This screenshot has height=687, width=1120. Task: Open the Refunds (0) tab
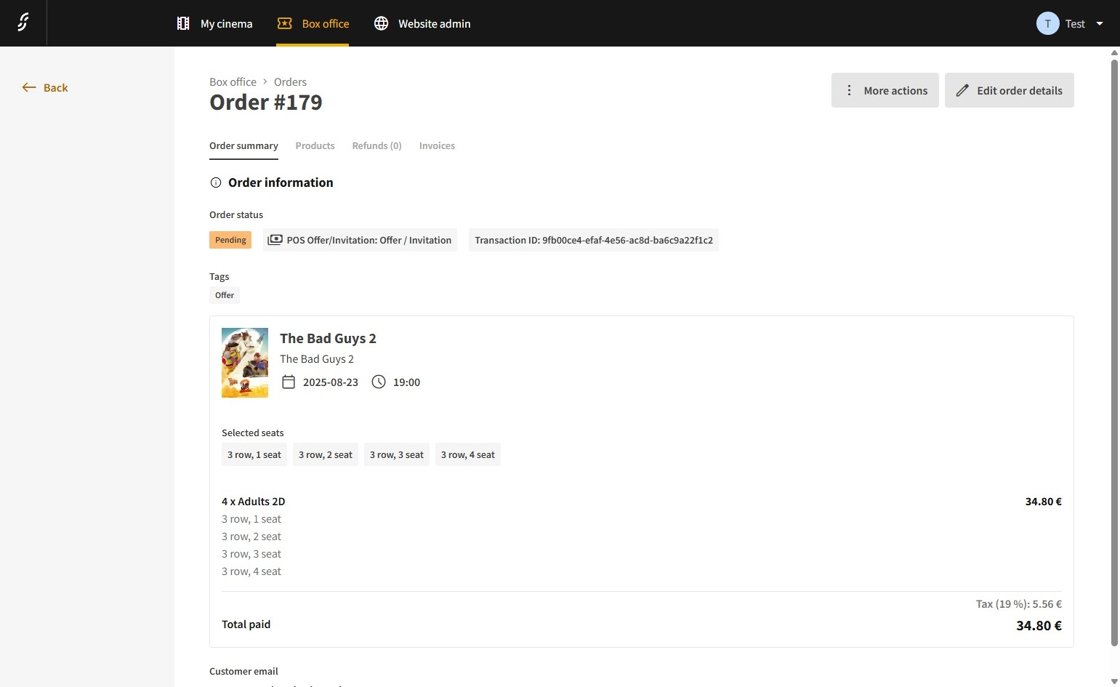pos(376,146)
